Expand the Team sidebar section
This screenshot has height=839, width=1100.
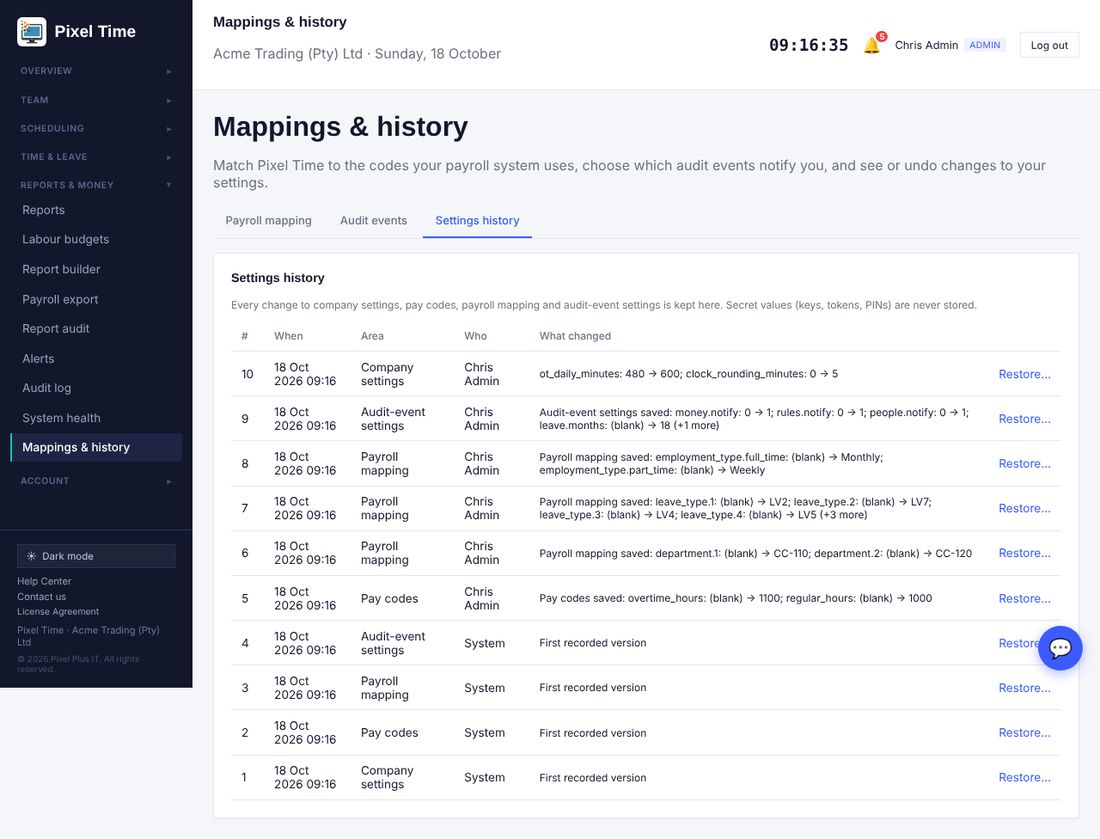click(x=96, y=100)
